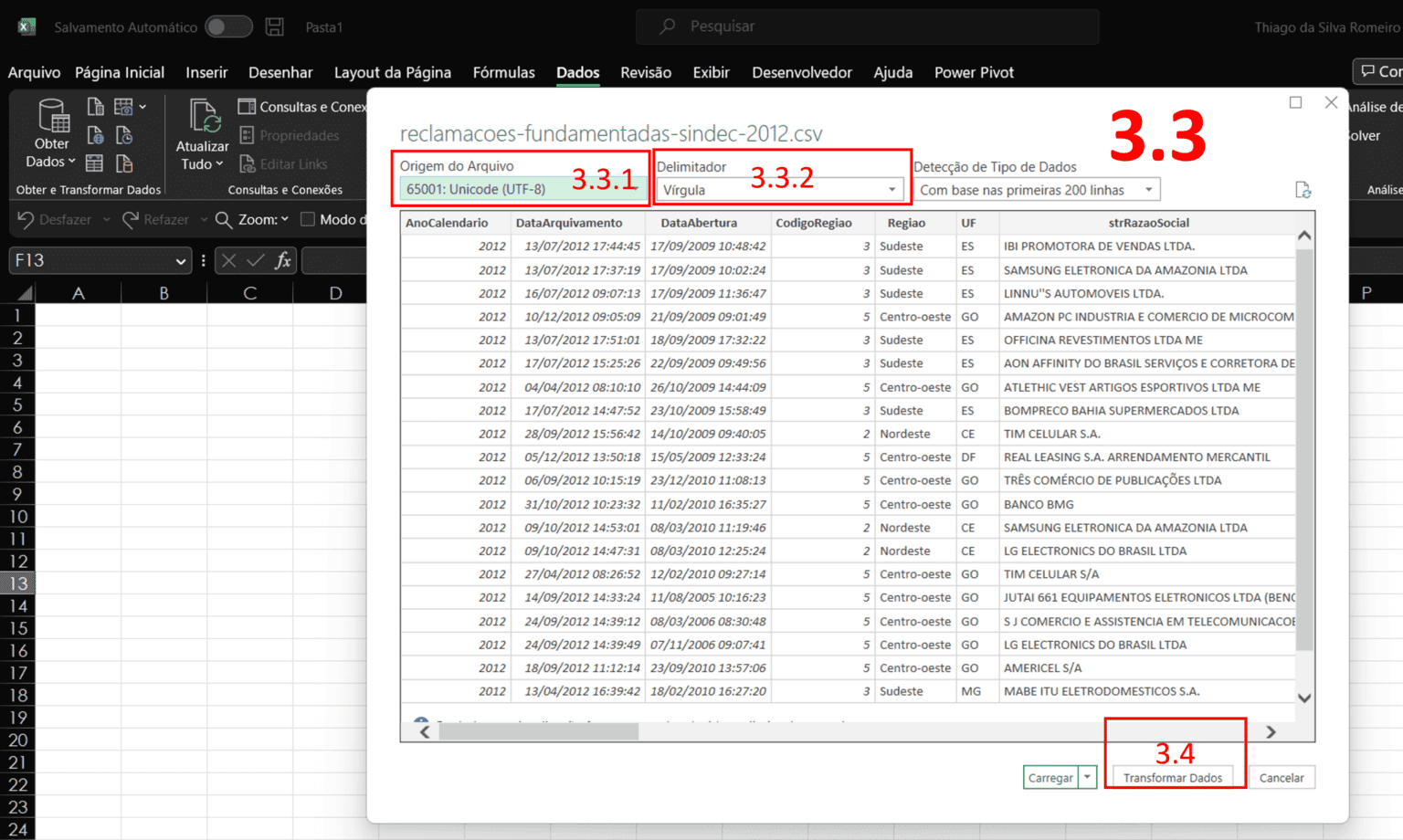This screenshot has width=1403, height=840.
Task: Select the Da Web globe import icon
Action: tap(95, 136)
